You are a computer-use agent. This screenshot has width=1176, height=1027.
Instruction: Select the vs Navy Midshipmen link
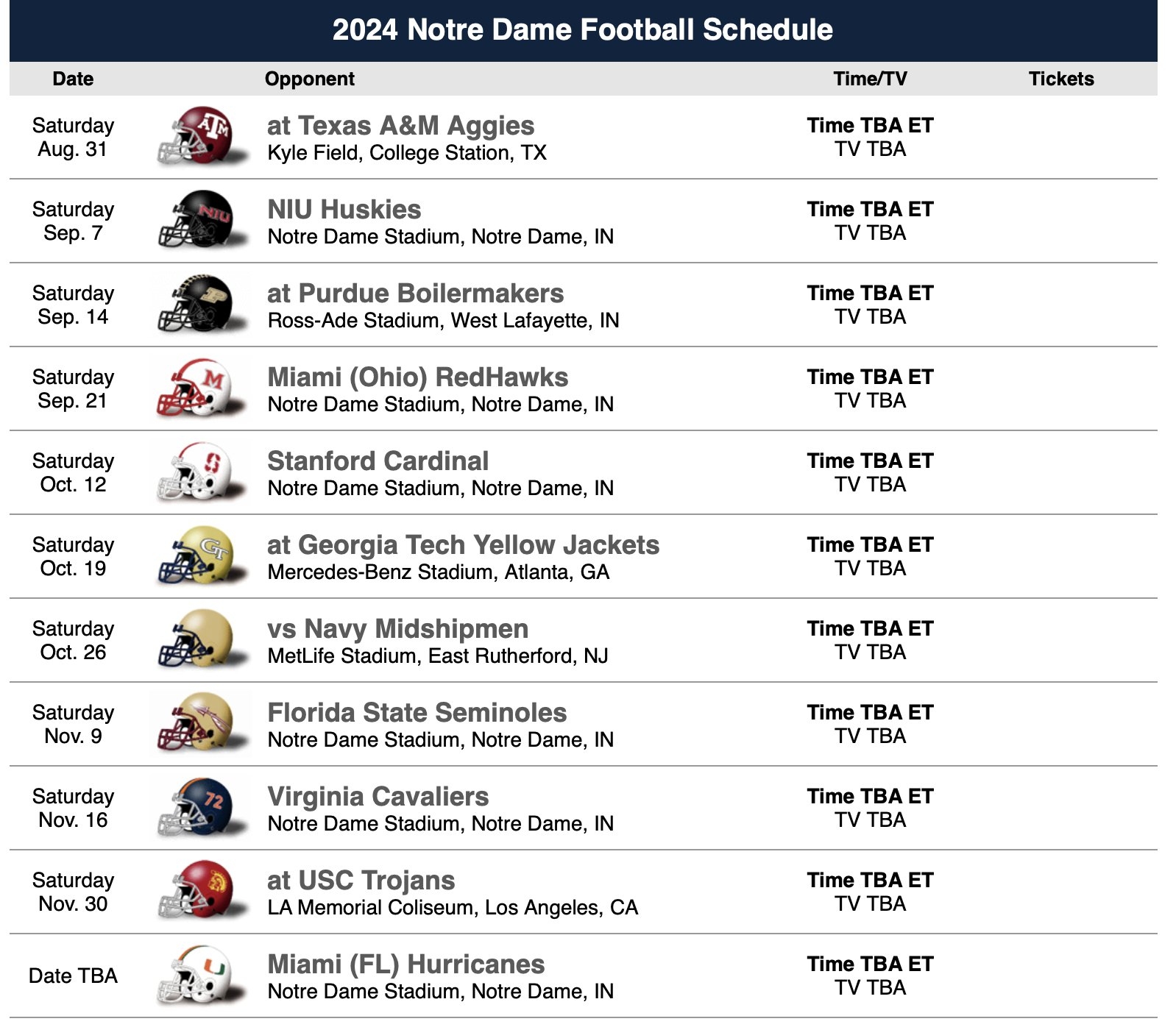coord(397,629)
